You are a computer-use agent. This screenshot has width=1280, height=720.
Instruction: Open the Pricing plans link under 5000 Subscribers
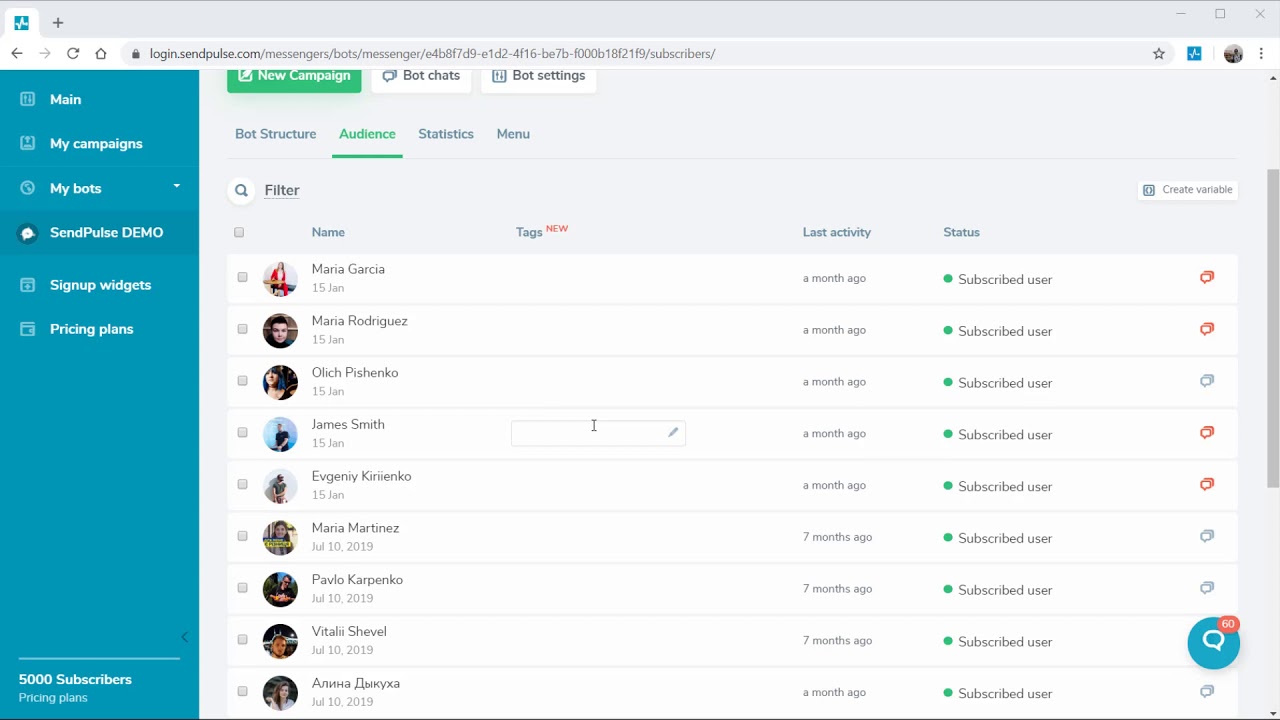53,698
